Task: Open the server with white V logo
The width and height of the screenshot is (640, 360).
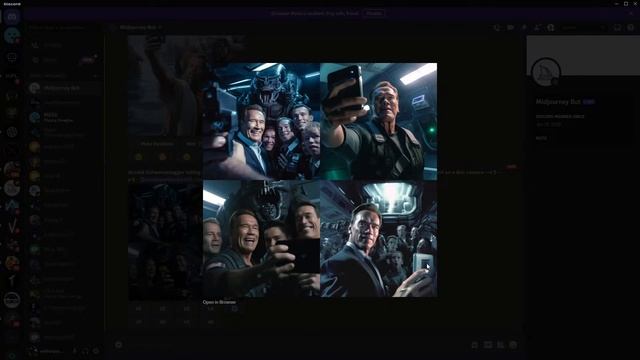Action: [12, 226]
